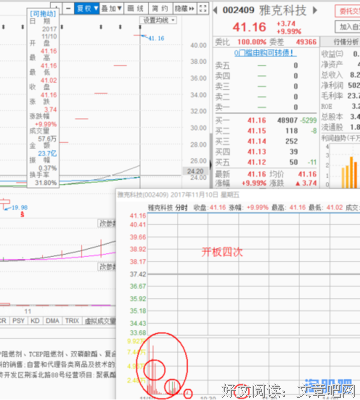Click the 均价 41.16 value
The width and height of the screenshot is (360, 400).
pyautogui.click(x=307, y=174)
